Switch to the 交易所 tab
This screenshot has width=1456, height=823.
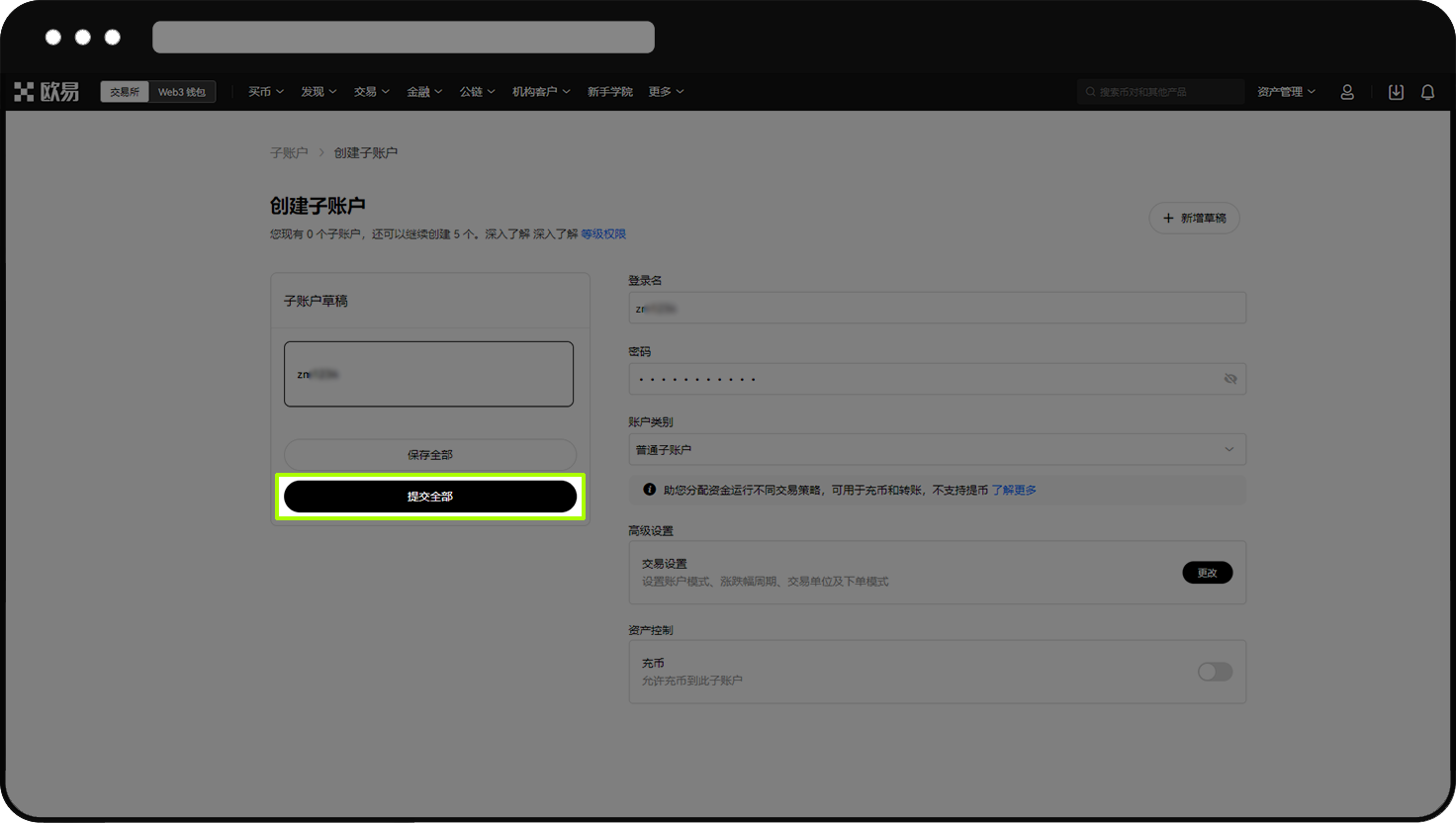coord(125,92)
